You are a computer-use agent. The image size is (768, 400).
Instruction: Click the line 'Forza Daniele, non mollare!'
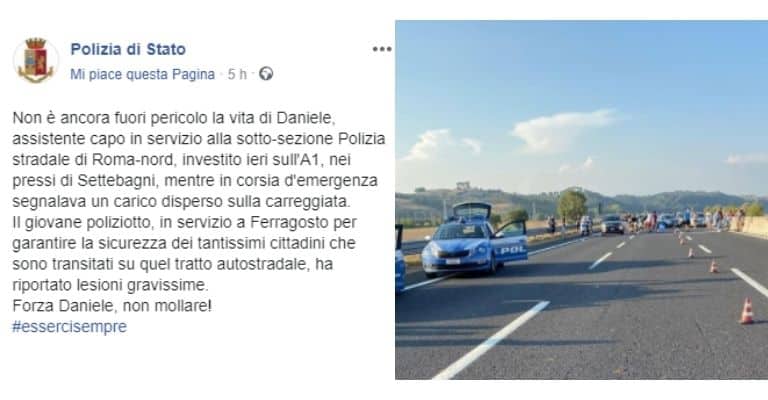[x=112, y=306]
